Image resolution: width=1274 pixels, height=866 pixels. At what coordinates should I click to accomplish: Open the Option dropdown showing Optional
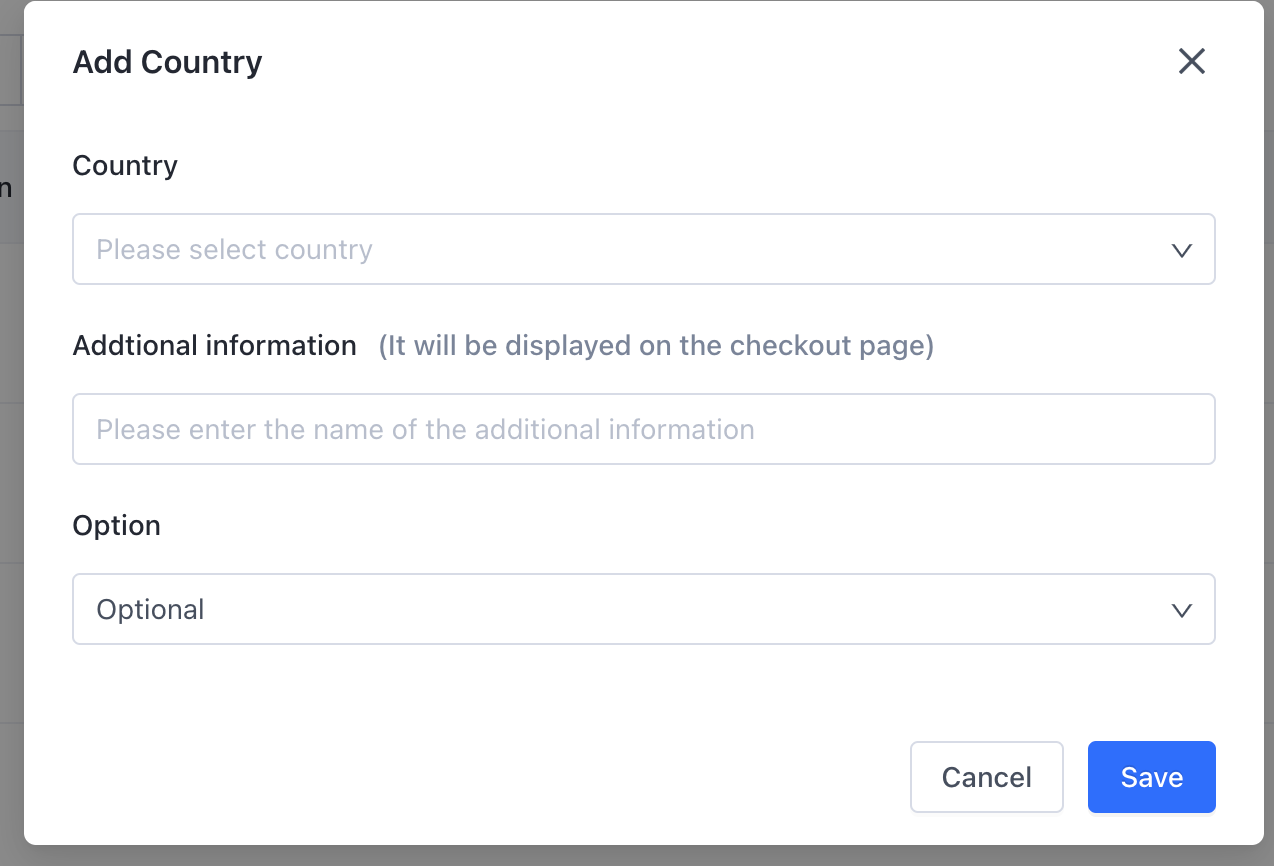point(642,609)
